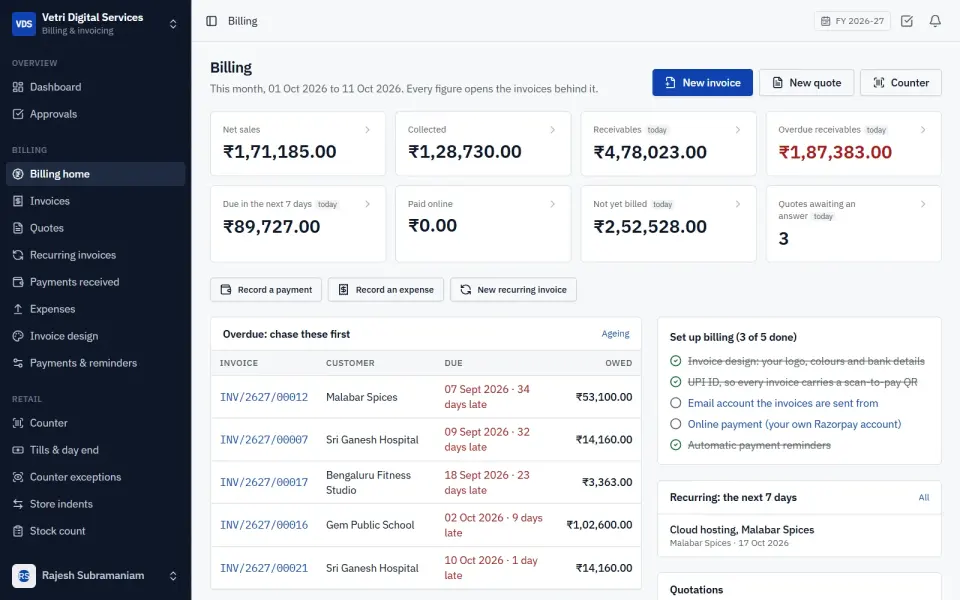Open the Not yet billed card
Screen dimensions: 960x600
(x=669, y=223)
